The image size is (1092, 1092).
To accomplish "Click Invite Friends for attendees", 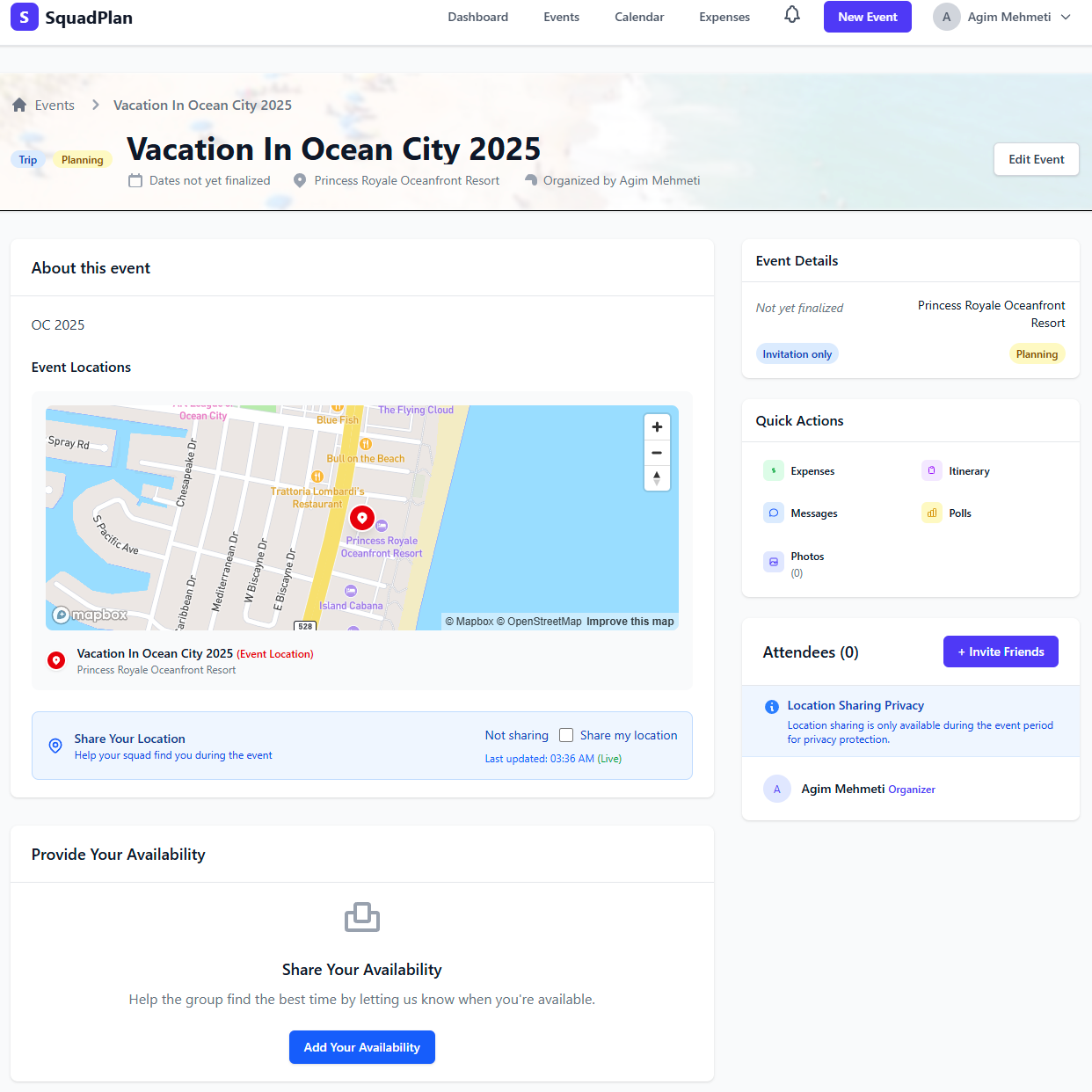I will point(1001,652).
